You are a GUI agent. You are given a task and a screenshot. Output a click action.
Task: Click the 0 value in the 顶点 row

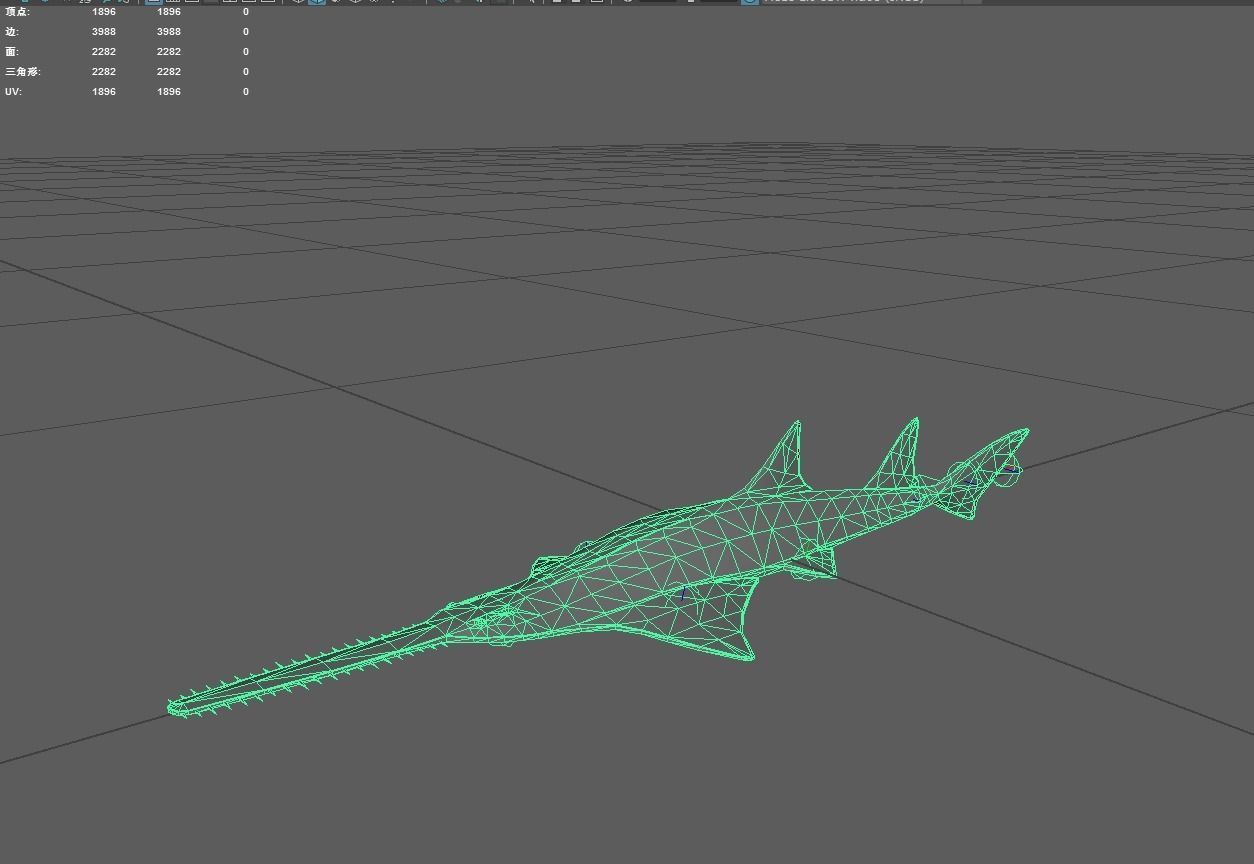[246, 12]
